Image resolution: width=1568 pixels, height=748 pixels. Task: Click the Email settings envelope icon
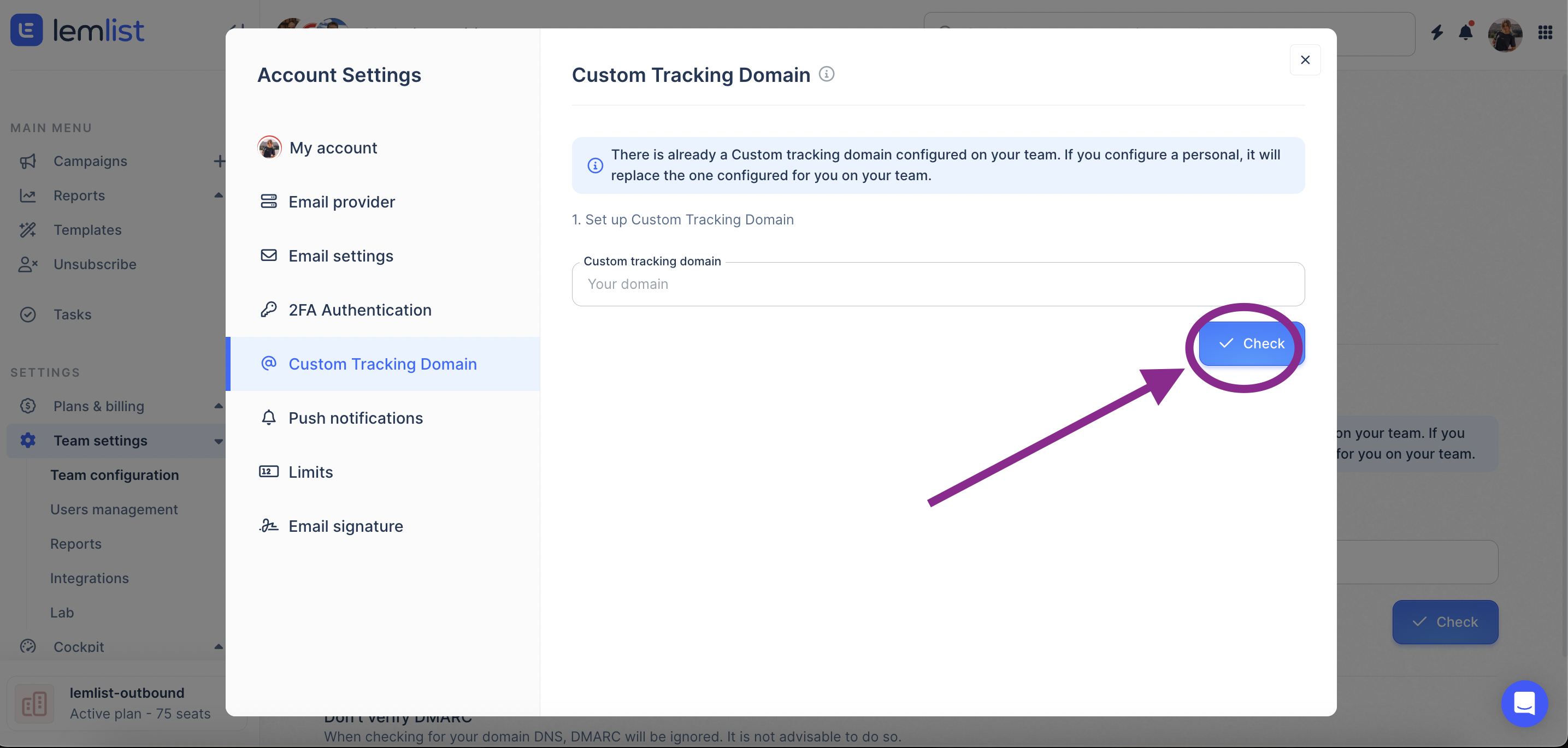click(268, 255)
